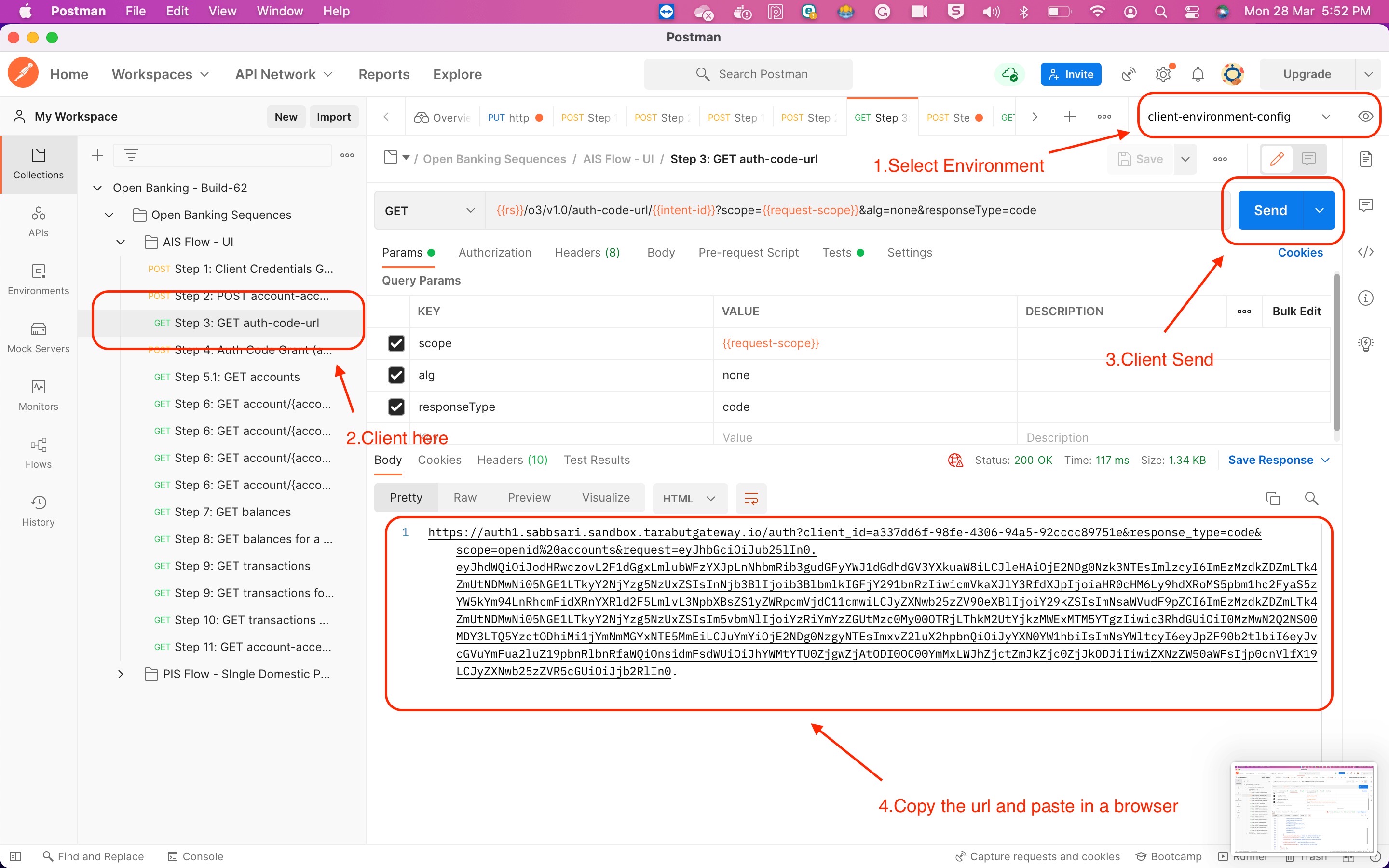Image resolution: width=1389 pixels, height=868 pixels.
Task: Click the request URL field
Action: coord(855,211)
